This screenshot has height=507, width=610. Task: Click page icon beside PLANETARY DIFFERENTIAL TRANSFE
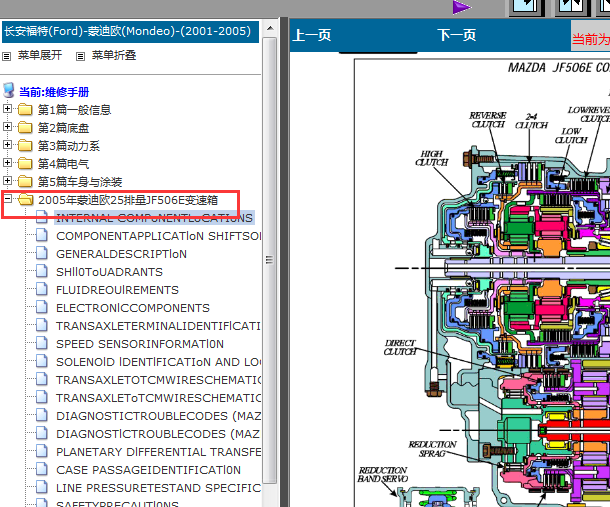pos(42,451)
